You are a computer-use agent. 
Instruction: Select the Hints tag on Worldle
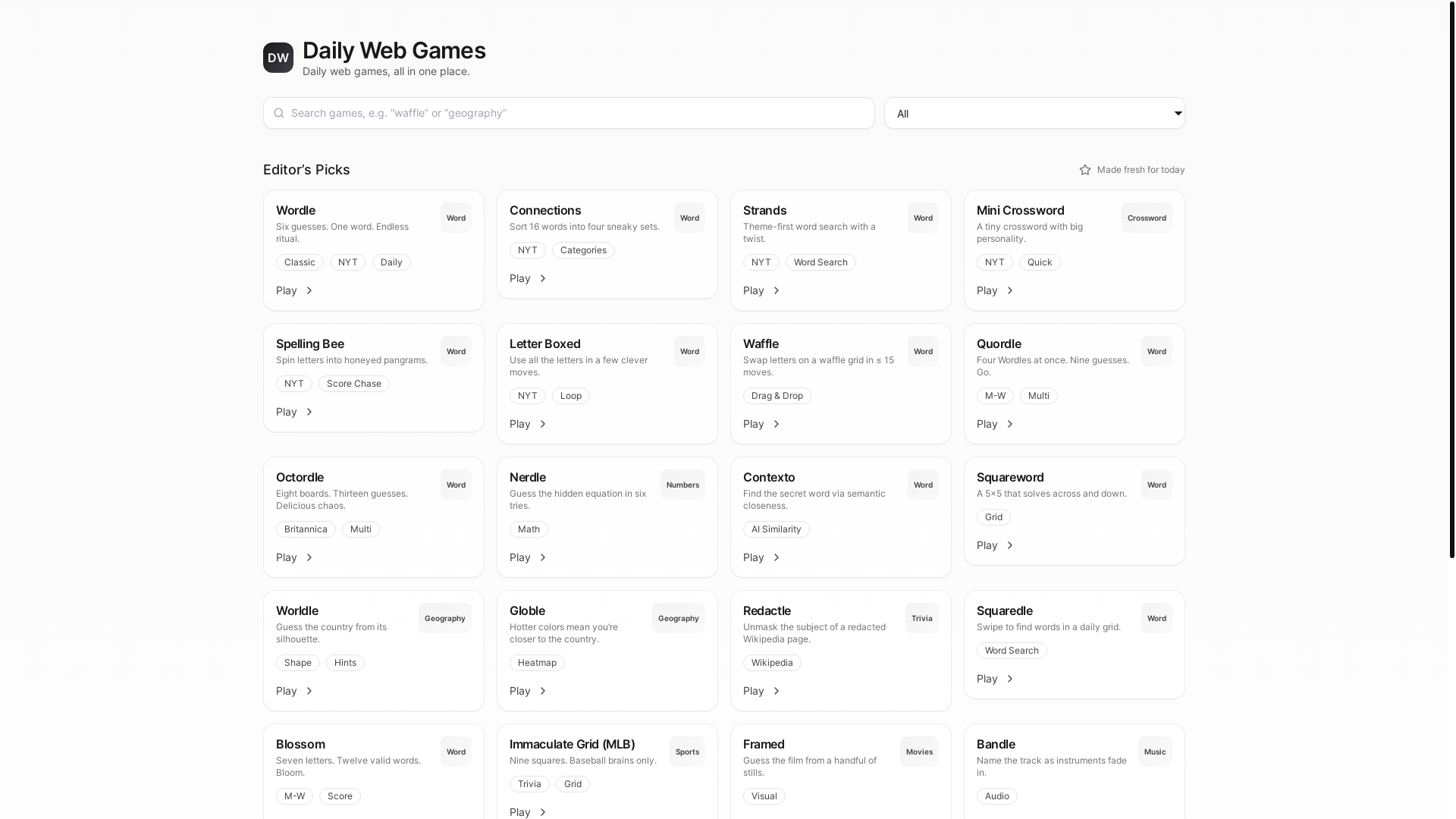(345, 663)
